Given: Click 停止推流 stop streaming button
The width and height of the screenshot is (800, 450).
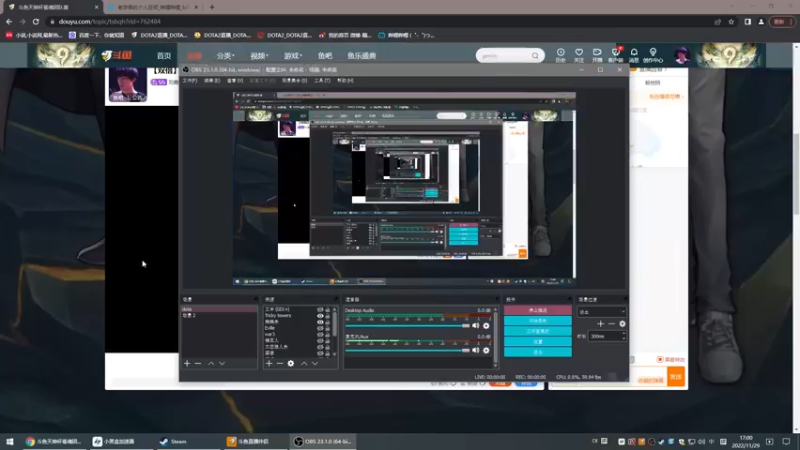Looking at the screenshot, I should tap(538, 310).
